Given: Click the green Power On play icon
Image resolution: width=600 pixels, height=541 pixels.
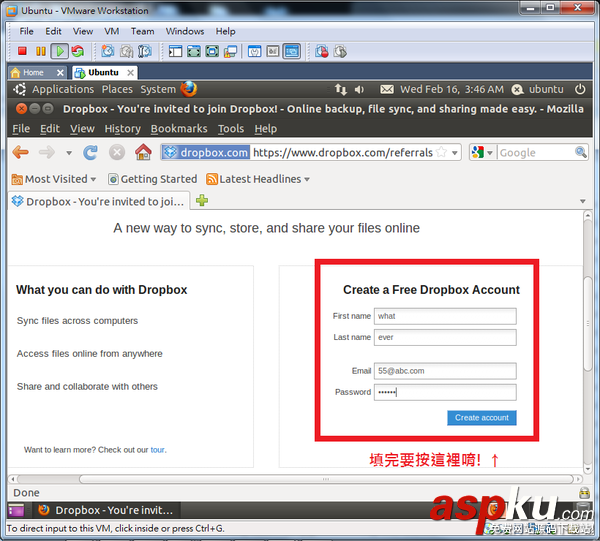Looking at the screenshot, I should tap(60, 51).
